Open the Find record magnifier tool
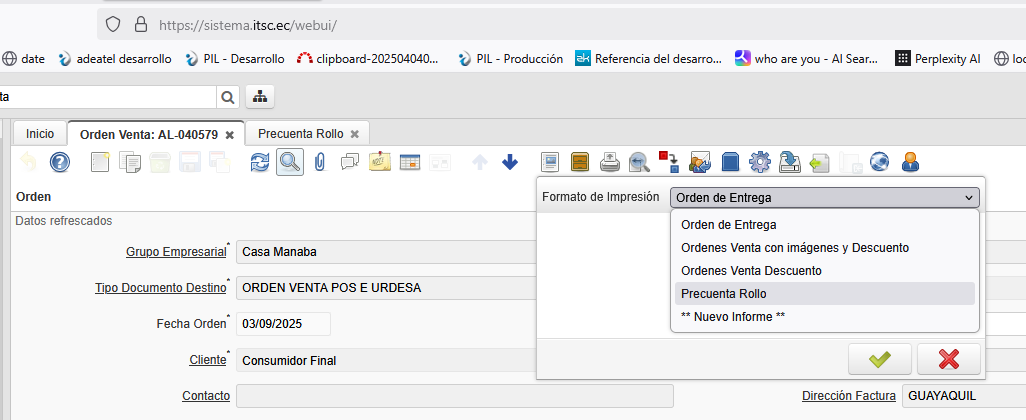 point(290,162)
